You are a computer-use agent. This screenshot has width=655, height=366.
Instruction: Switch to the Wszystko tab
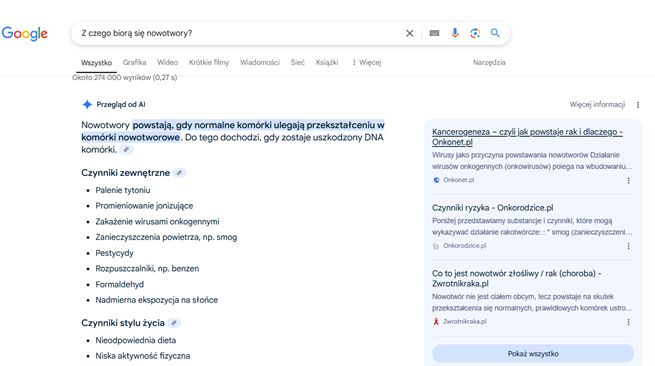96,63
